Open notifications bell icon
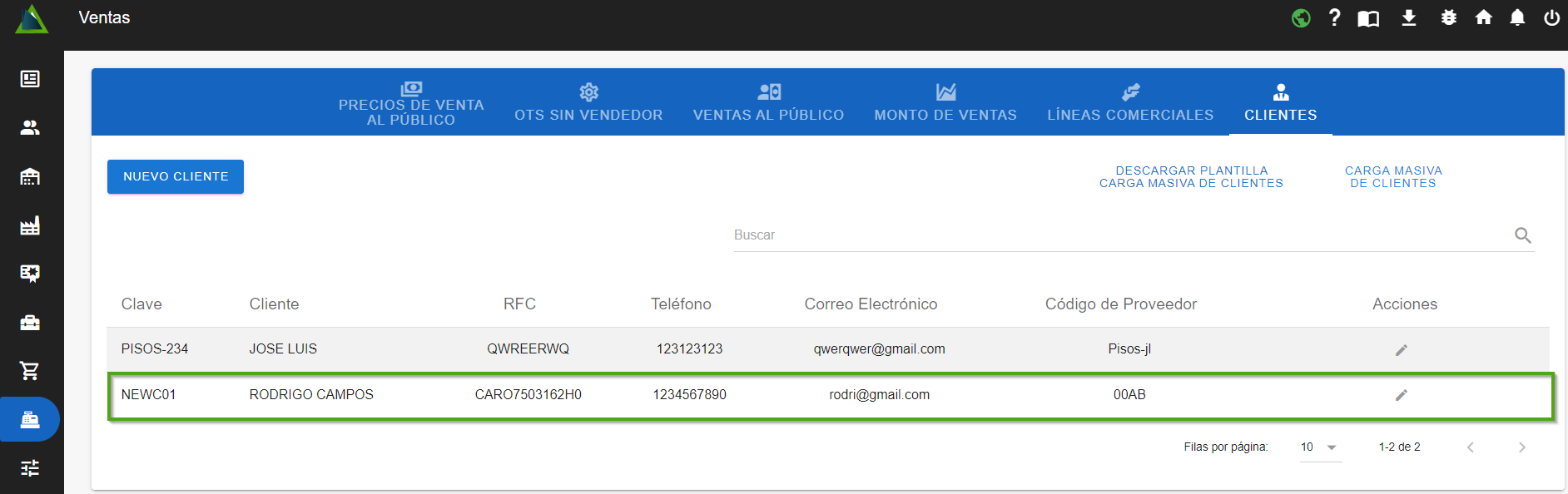The width and height of the screenshot is (1568, 494). [x=1517, y=17]
